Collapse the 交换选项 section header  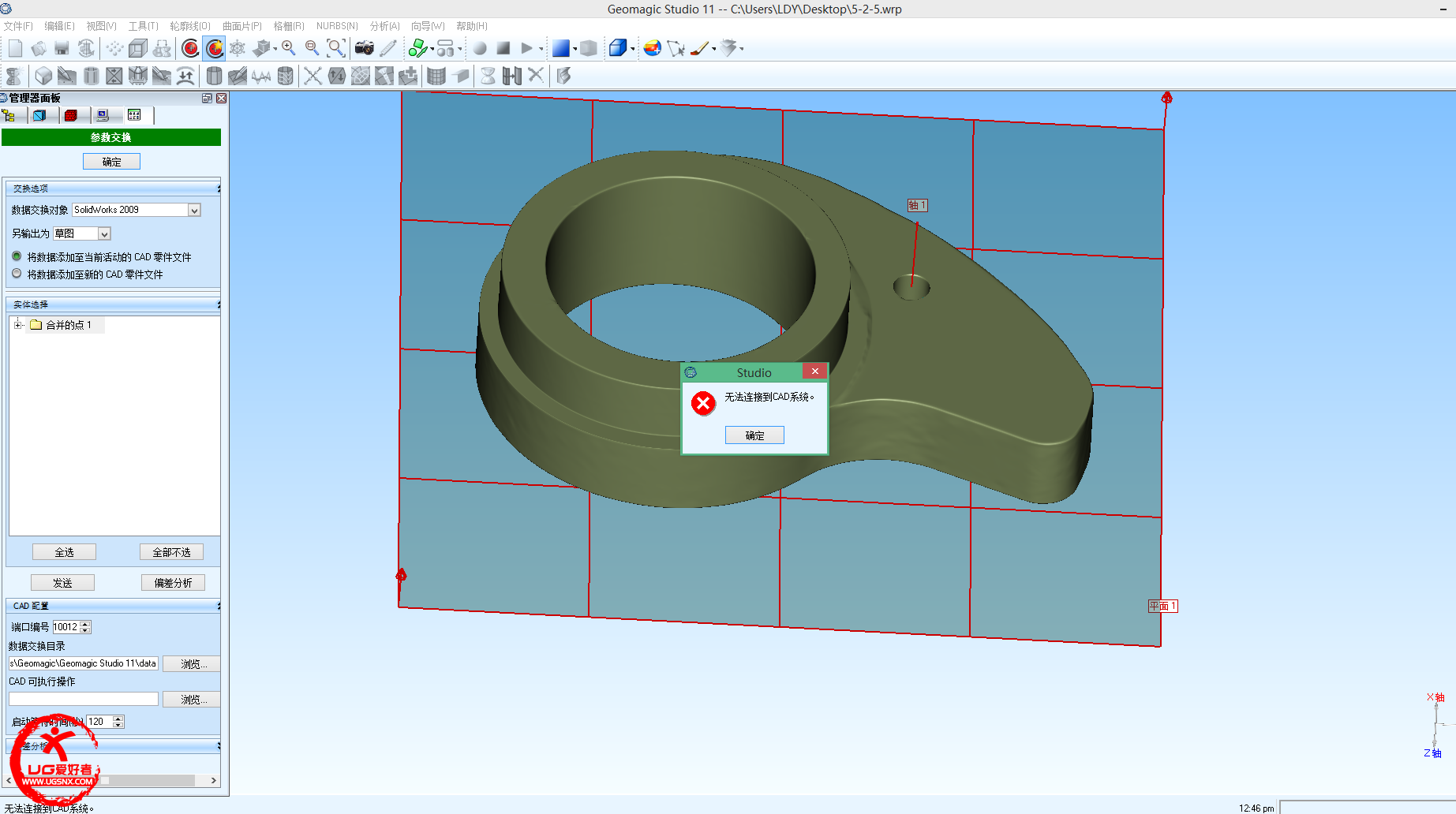112,189
